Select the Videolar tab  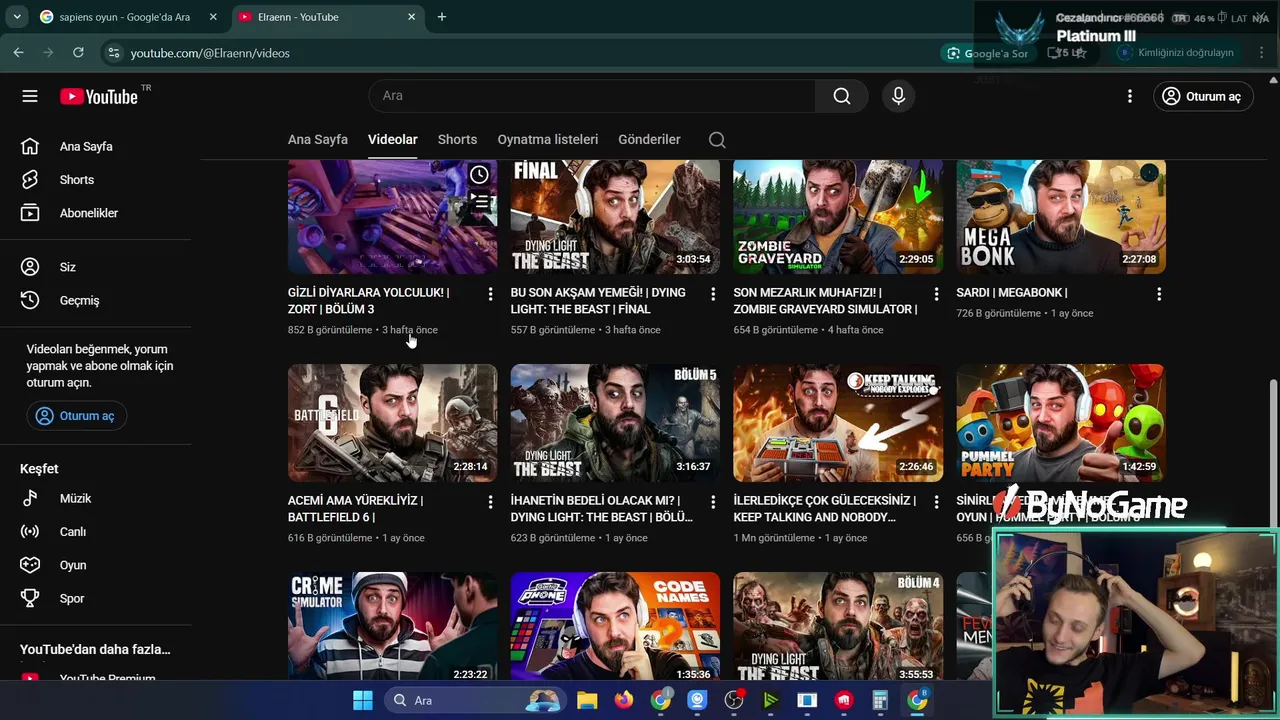(x=393, y=139)
